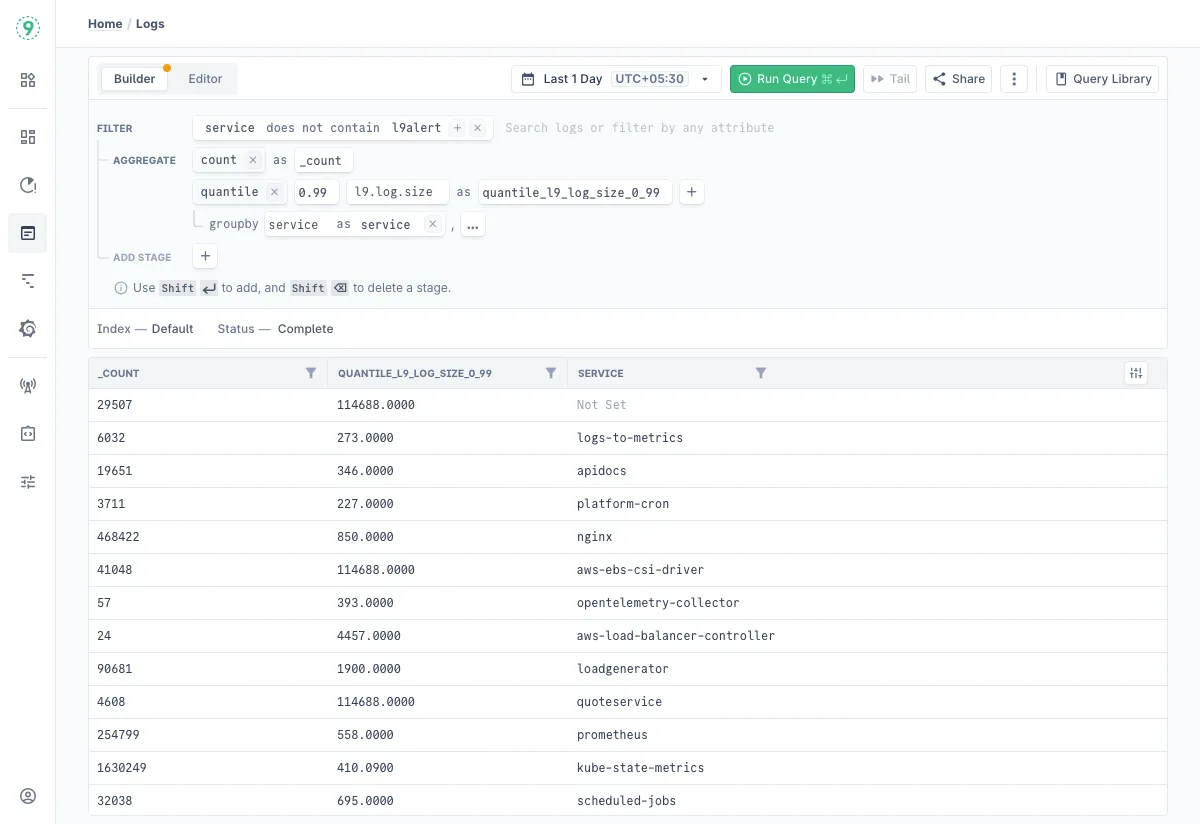Focus the search logs filter field

(x=640, y=128)
